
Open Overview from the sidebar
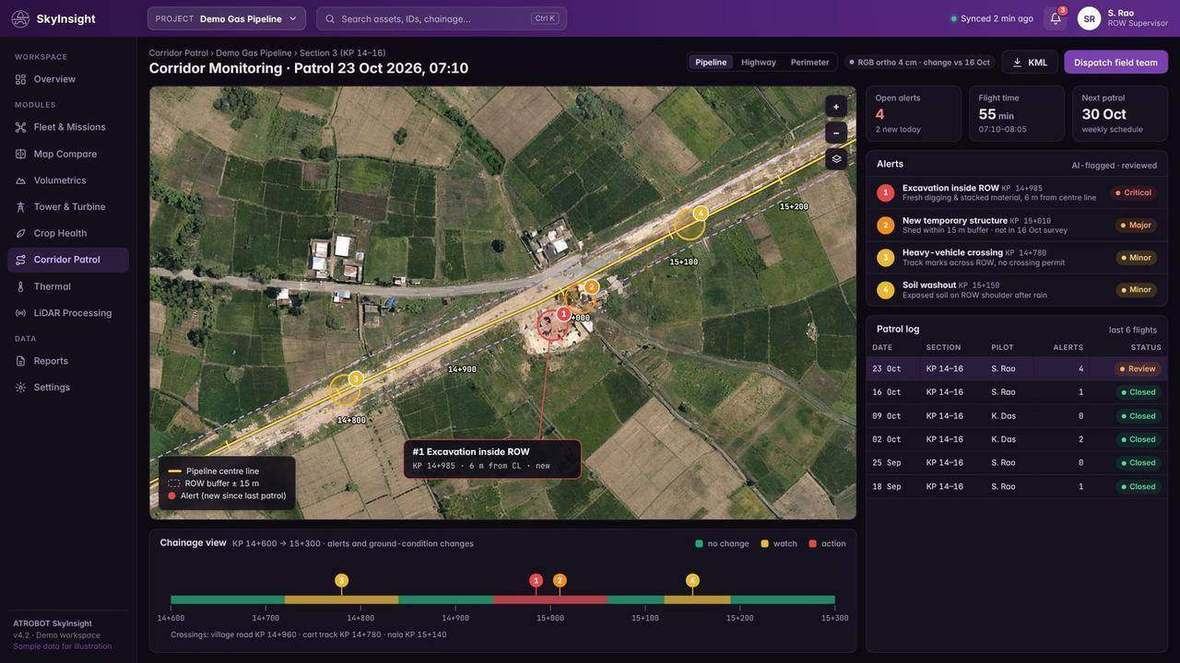[68, 79]
